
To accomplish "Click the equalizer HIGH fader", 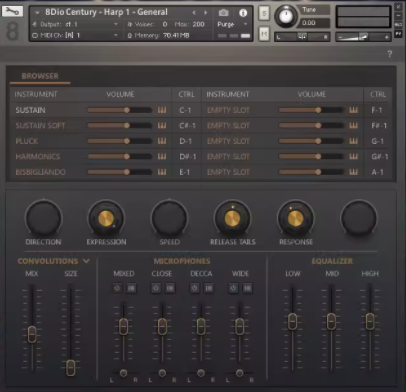I will (370, 321).
